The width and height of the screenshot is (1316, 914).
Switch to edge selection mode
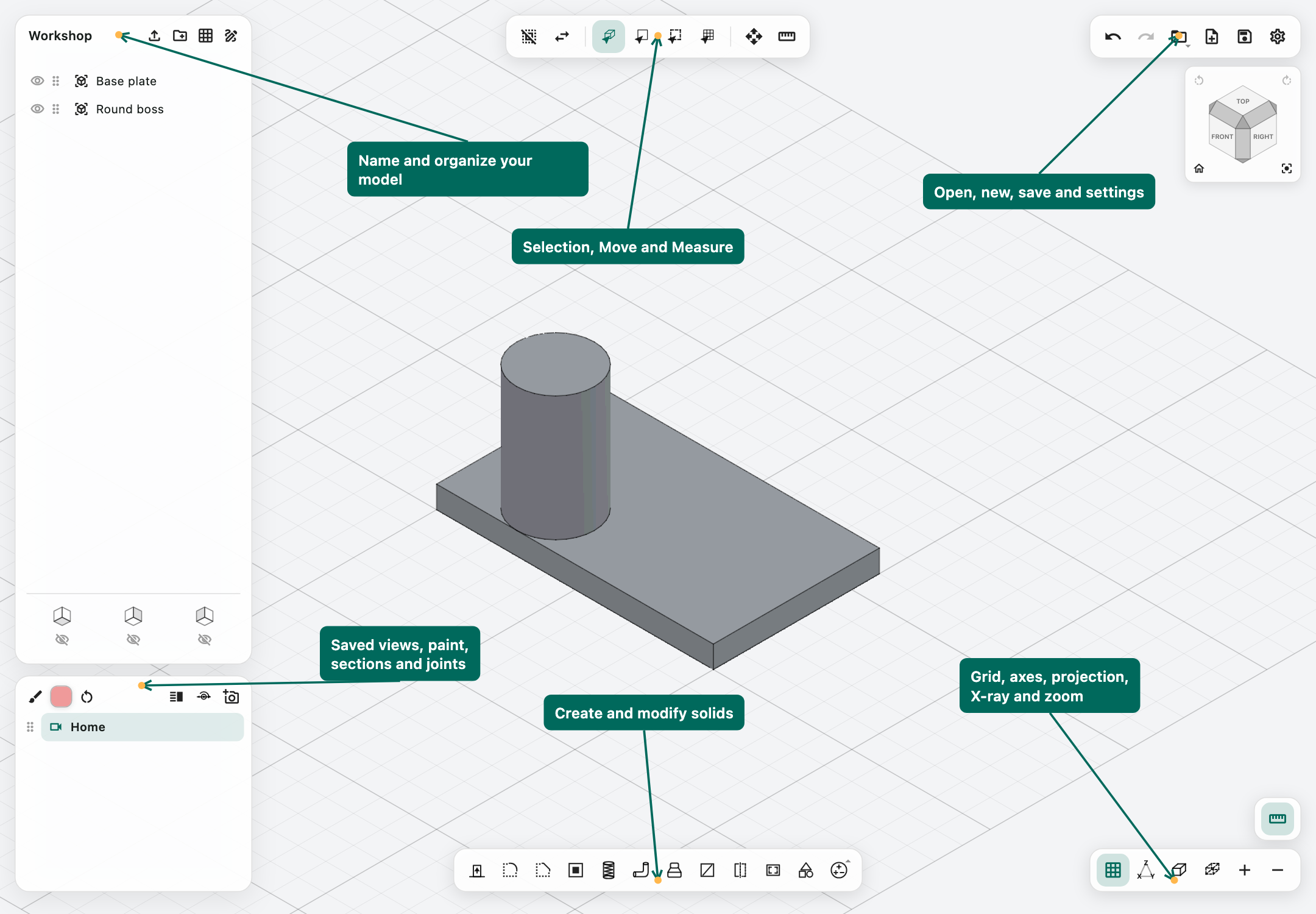pos(675,37)
